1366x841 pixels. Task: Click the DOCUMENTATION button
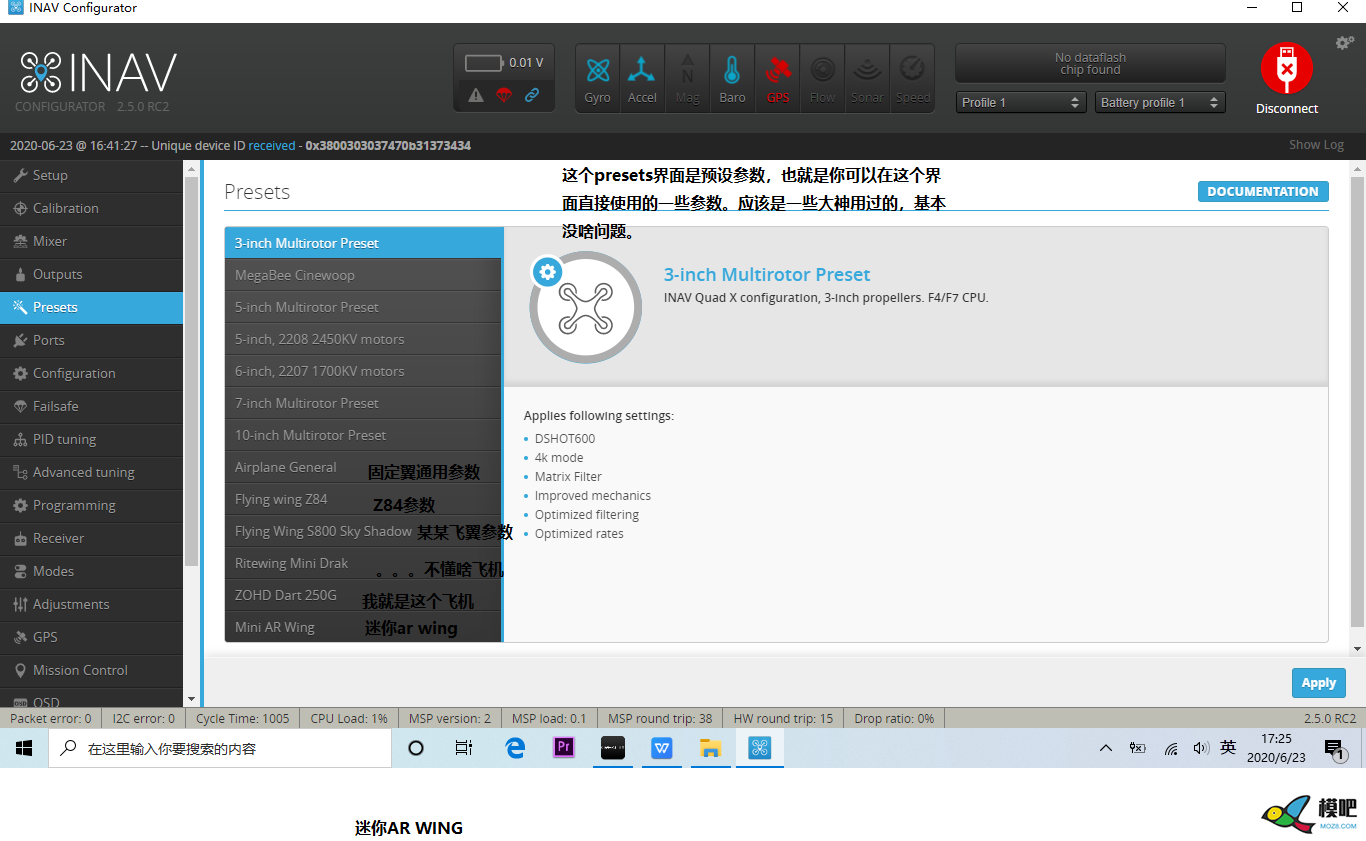coord(1263,191)
